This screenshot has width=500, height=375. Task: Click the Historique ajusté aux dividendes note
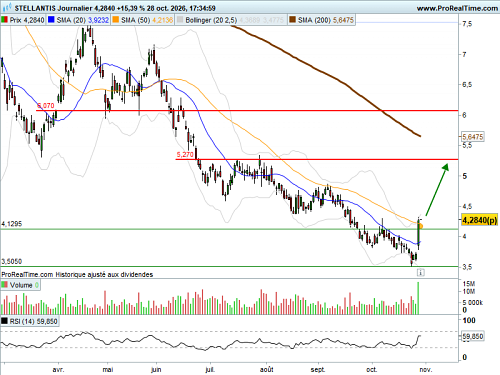click(104, 274)
